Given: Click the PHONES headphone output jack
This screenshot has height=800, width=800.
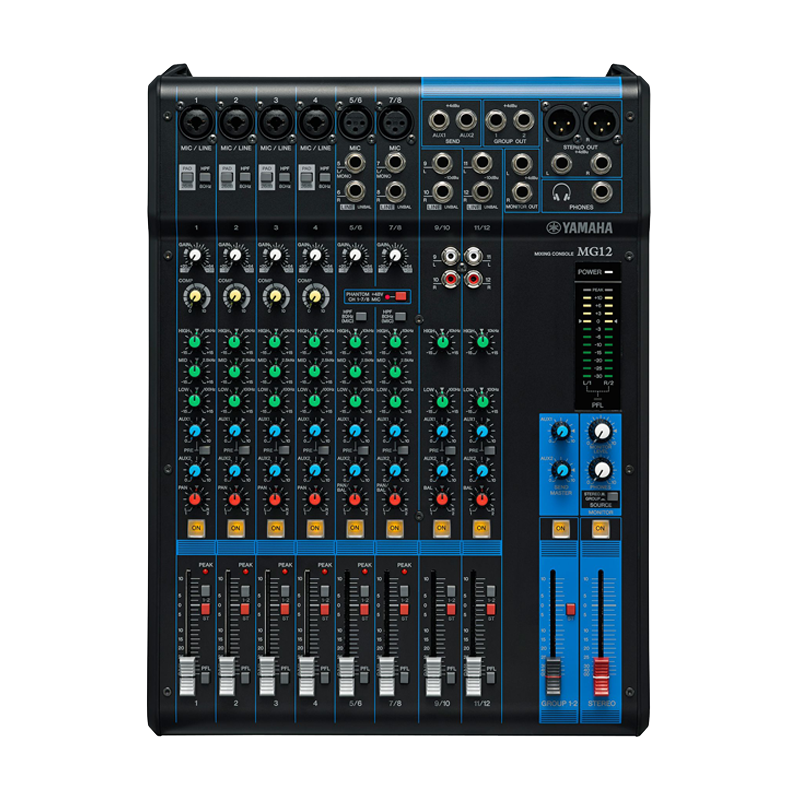Looking at the screenshot, I should click(602, 192).
